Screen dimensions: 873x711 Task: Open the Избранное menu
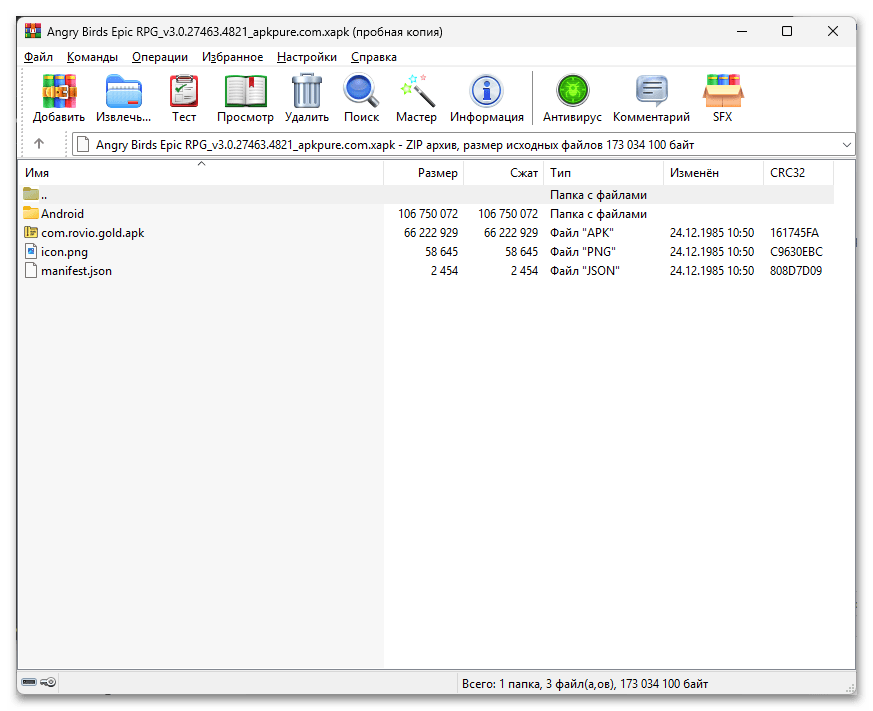pyautogui.click(x=233, y=57)
